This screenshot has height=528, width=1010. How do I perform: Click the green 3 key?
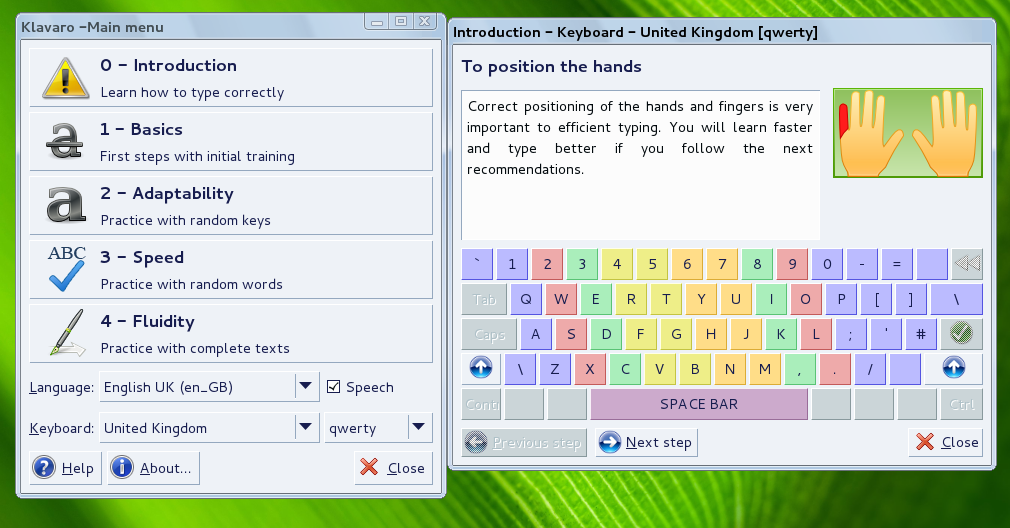click(x=582, y=264)
